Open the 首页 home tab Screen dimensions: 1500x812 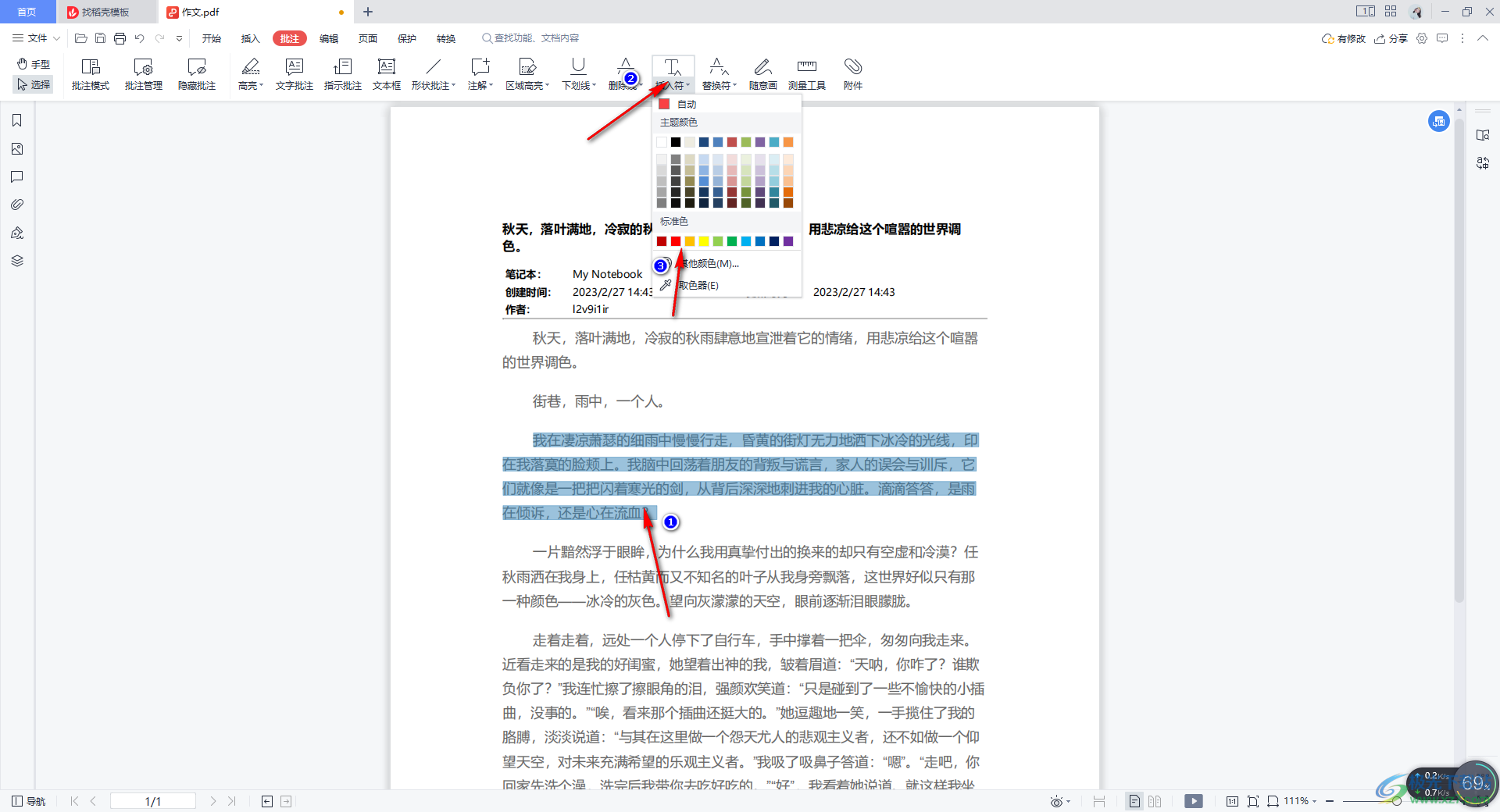(x=27, y=12)
